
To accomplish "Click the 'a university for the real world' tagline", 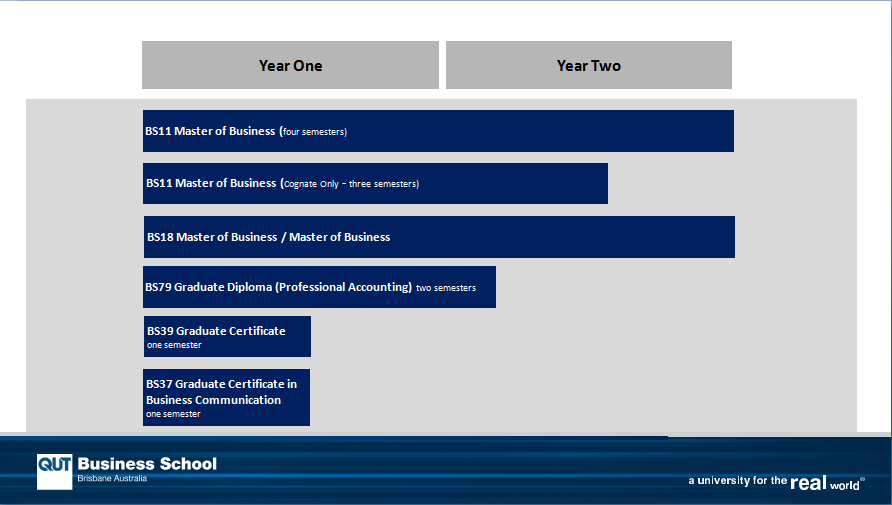I will (x=776, y=482).
